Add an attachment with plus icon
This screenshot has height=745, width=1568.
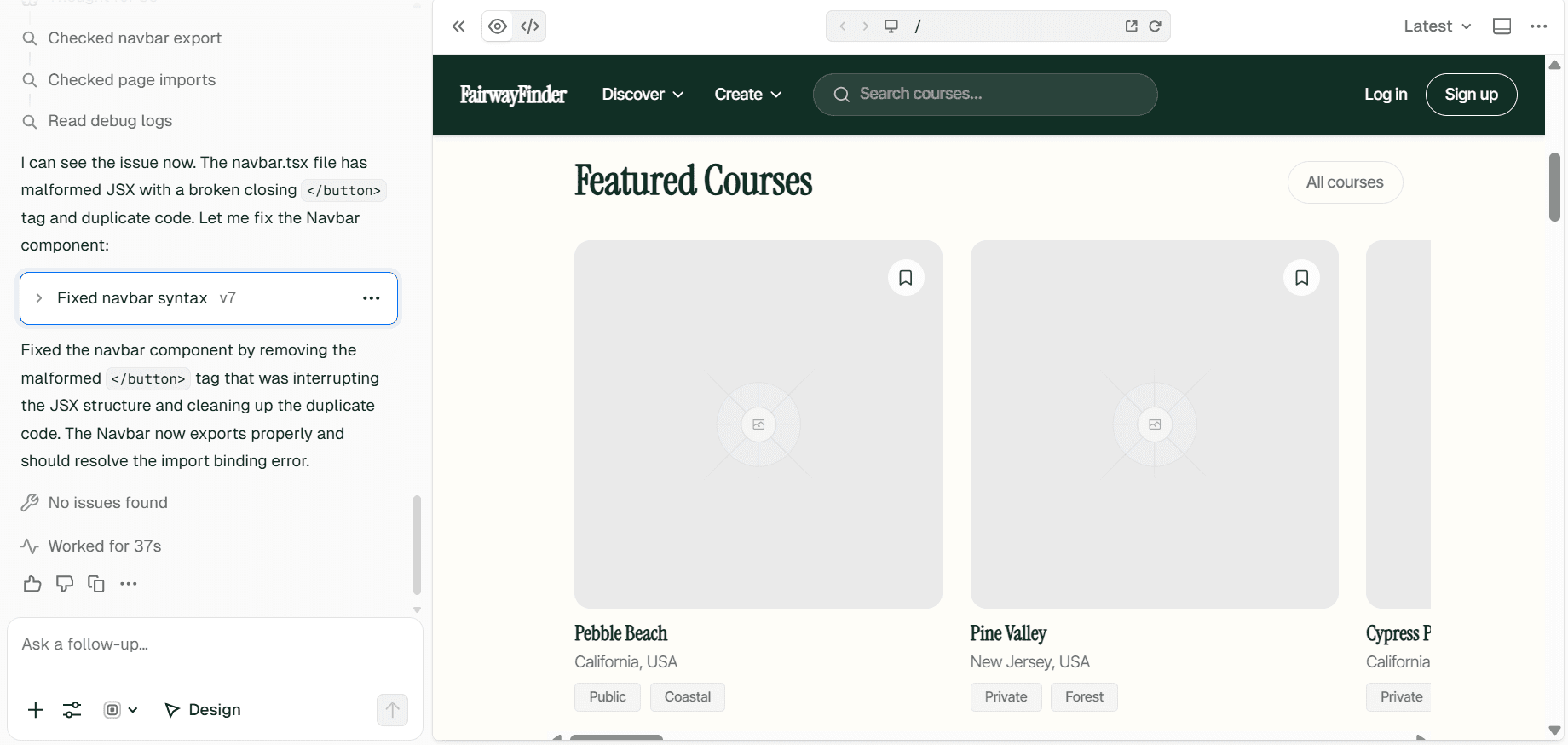tap(36, 710)
